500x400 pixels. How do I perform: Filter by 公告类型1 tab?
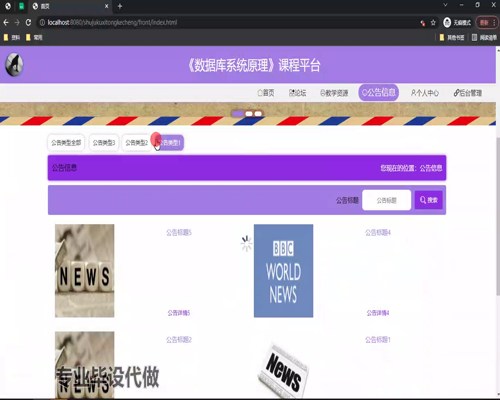point(169,143)
